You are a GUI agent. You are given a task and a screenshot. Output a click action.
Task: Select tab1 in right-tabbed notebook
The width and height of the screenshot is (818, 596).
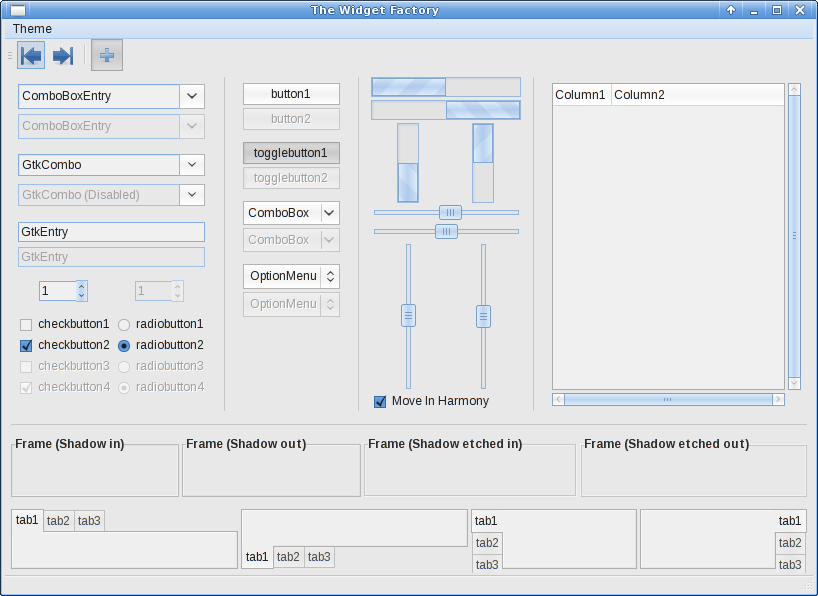(x=790, y=521)
